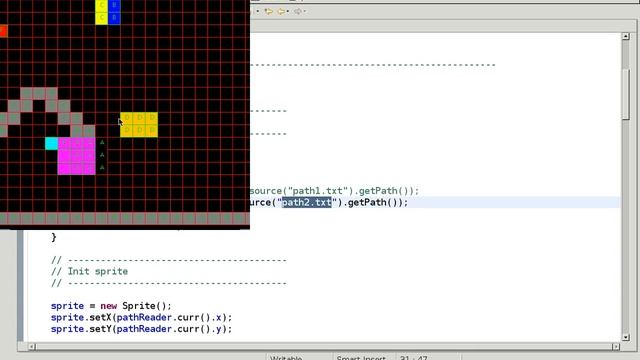Click the topmost green A letter
Screen dimensions: 640x360
click(x=102, y=142)
